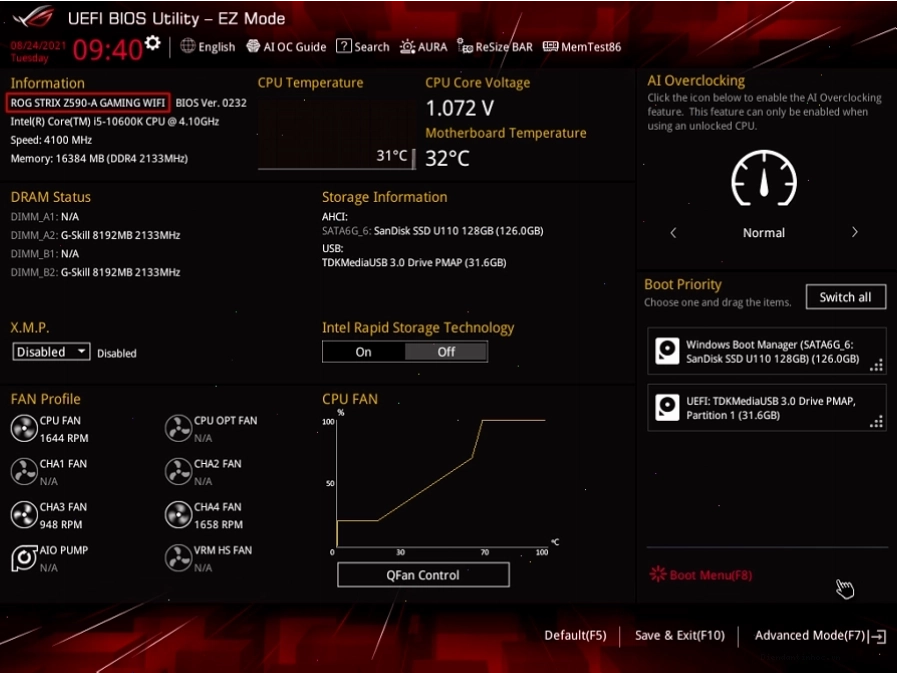The width and height of the screenshot is (897, 674).
Task: Grab Windows Boot Manager drag handle
Action: point(876,366)
